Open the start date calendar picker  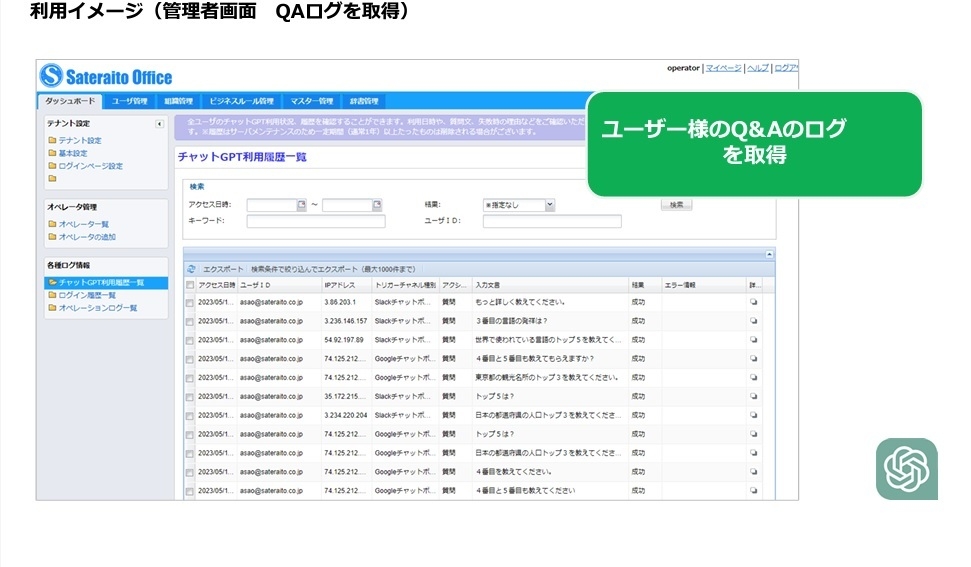pos(301,205)
